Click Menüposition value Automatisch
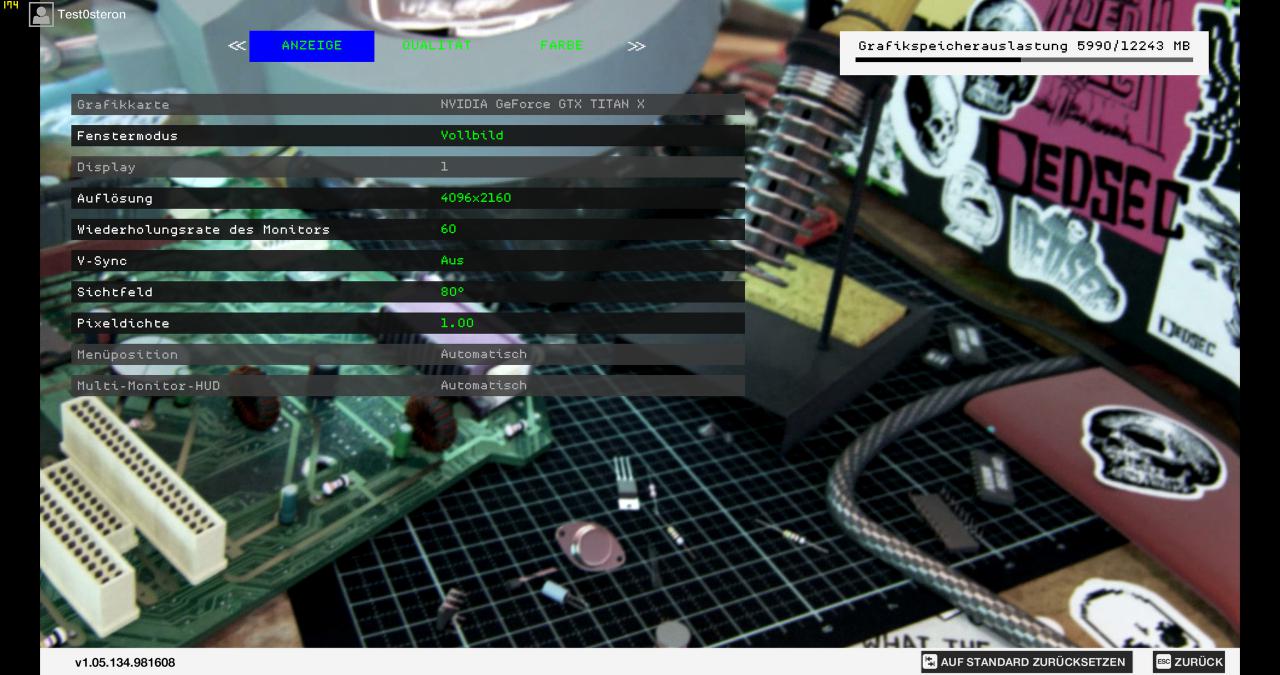This screenshot has height=675, width=1280. pyautogui.click(x=483, y=354)
